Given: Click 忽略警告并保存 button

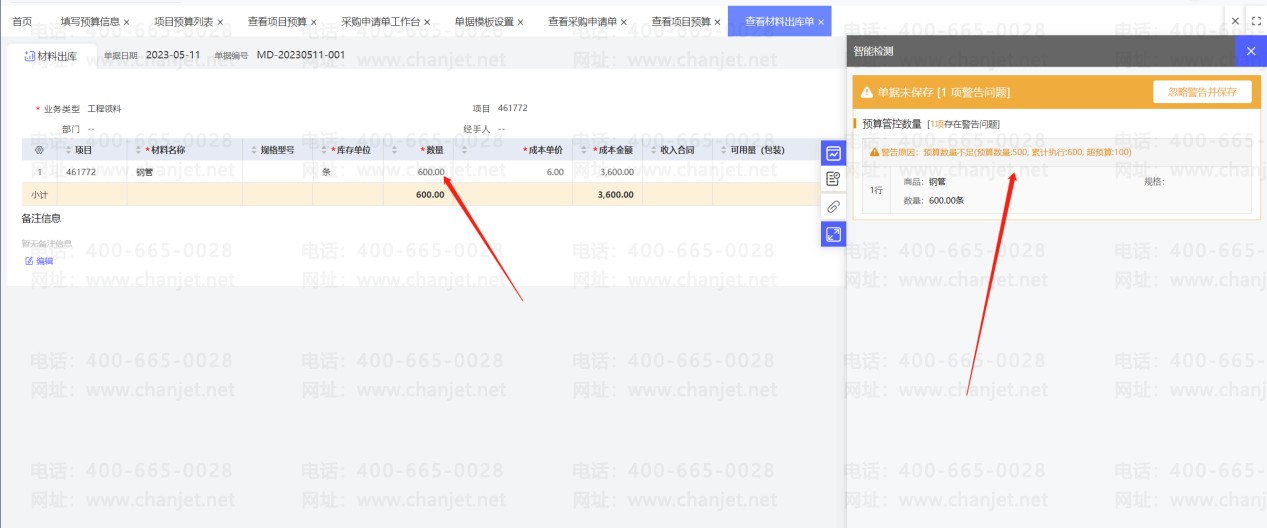Looking at the screenshot, I should click(1202, 92).
